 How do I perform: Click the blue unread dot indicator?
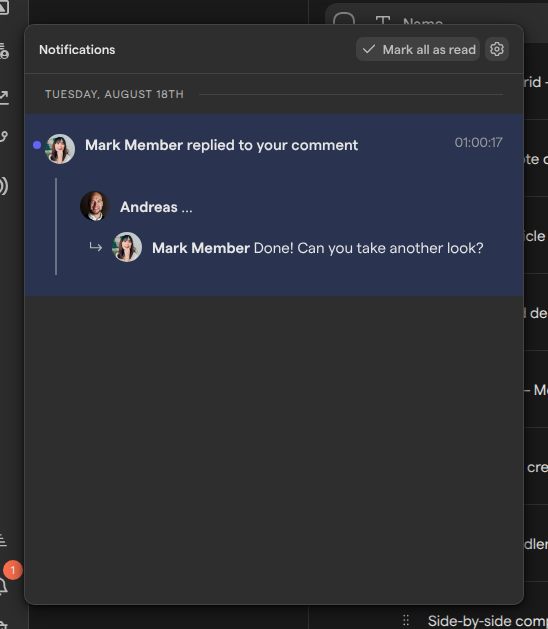[37, 145]
